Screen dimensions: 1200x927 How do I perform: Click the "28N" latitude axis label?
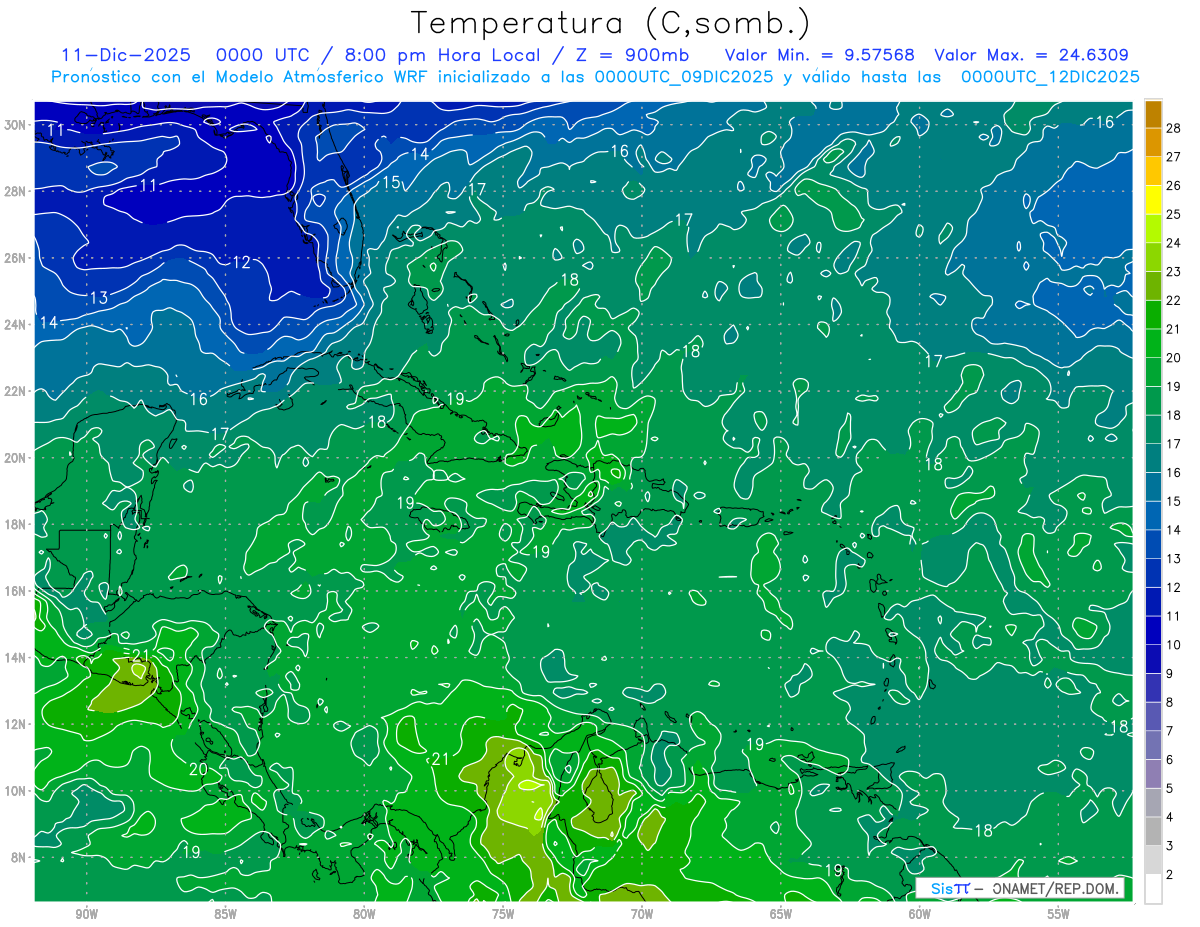coord(15,191)
